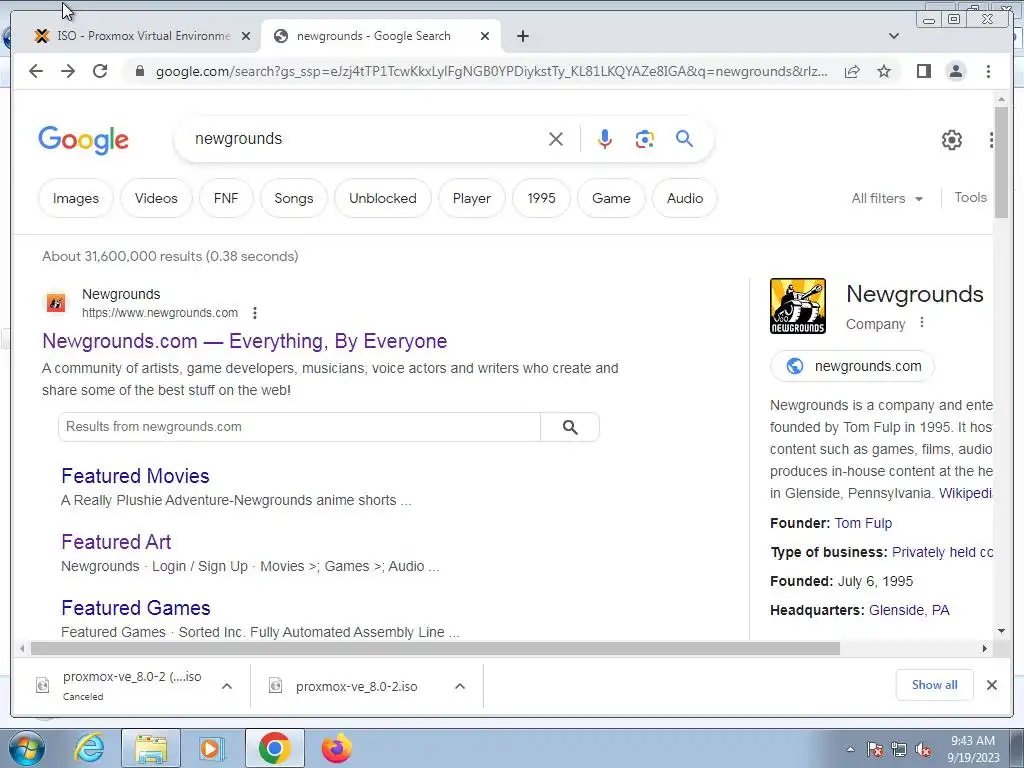
Task: Open the Chrome profile avatar menu
Action: pyautogui.click(x=955, y=71)
